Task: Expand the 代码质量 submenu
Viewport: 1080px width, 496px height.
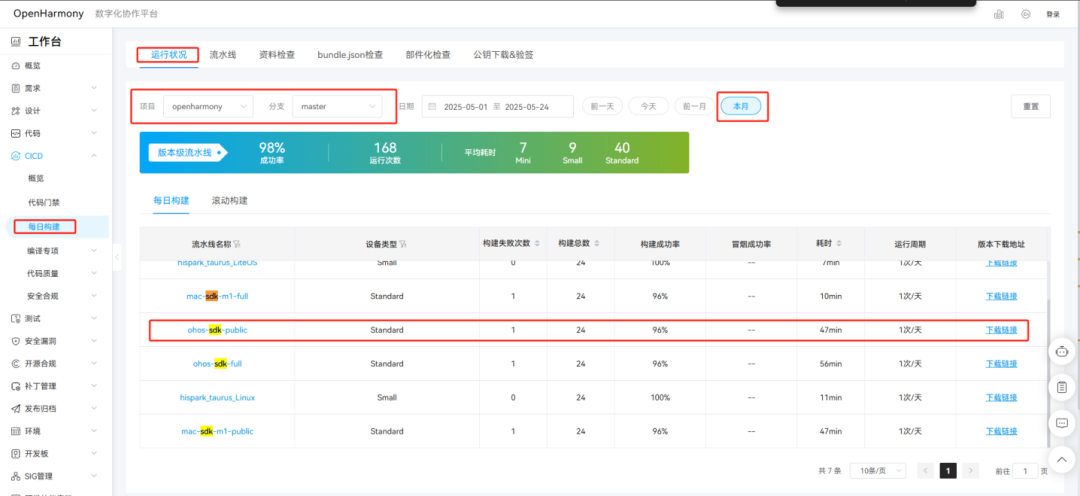Action: tap(94, 273)
